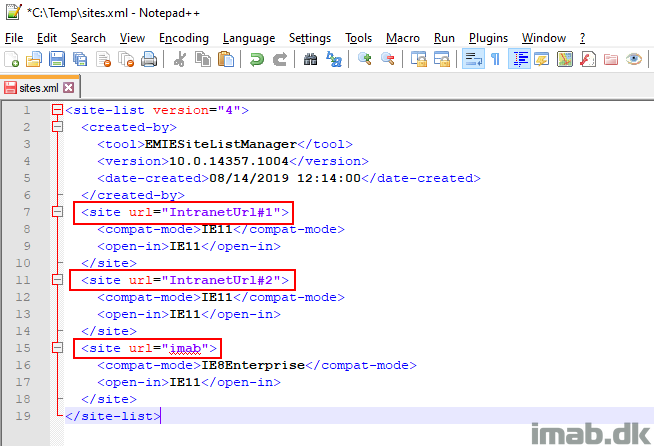Click the 10.0.14357.1004 version value

(229, 161)
